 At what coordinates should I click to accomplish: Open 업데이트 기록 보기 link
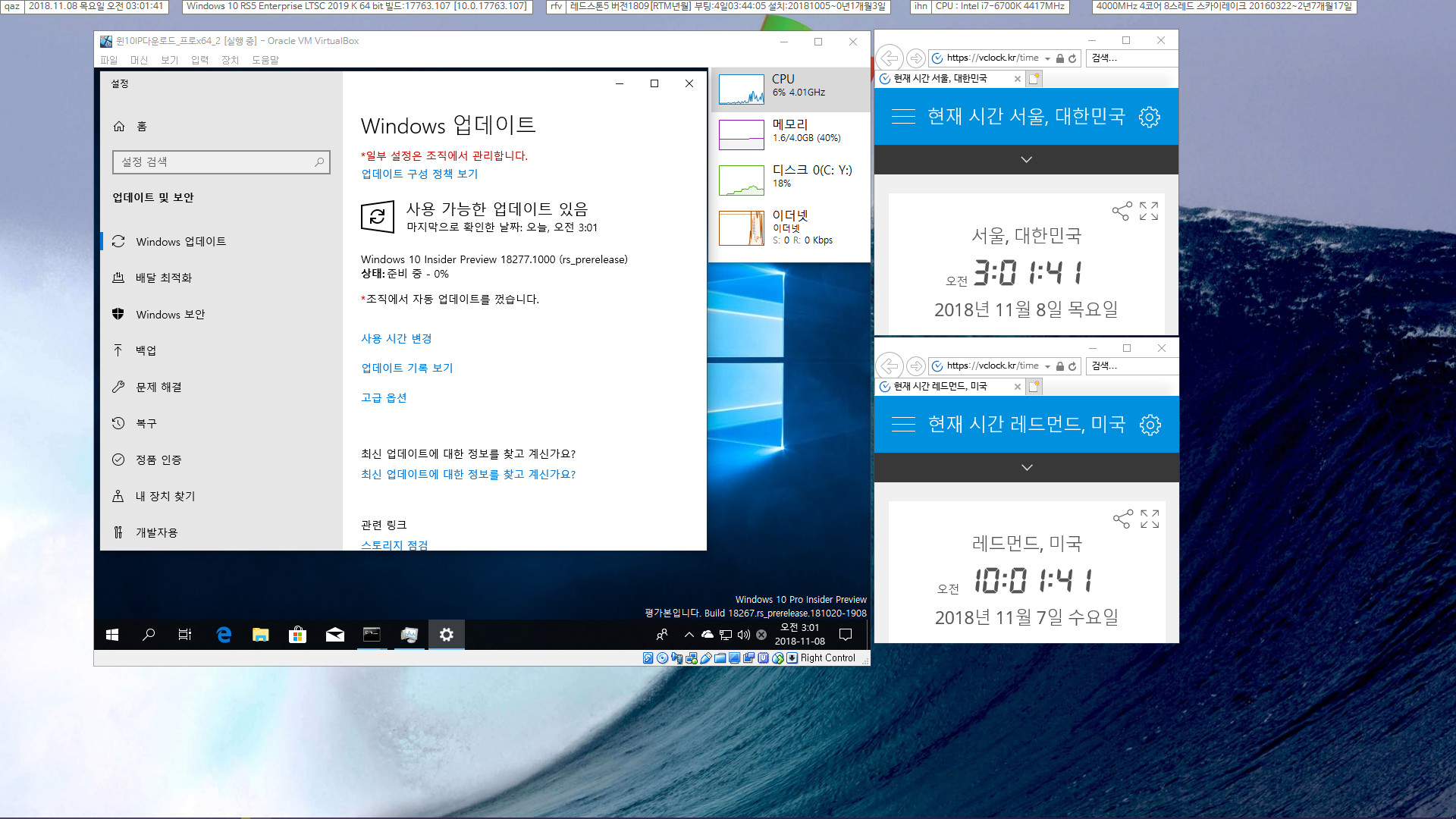[406, 368]
